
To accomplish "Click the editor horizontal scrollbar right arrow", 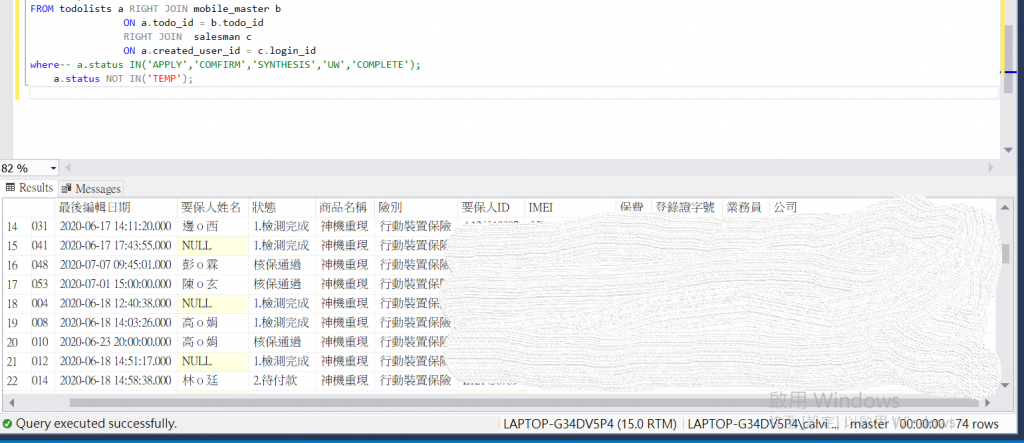I will (991, 168).
